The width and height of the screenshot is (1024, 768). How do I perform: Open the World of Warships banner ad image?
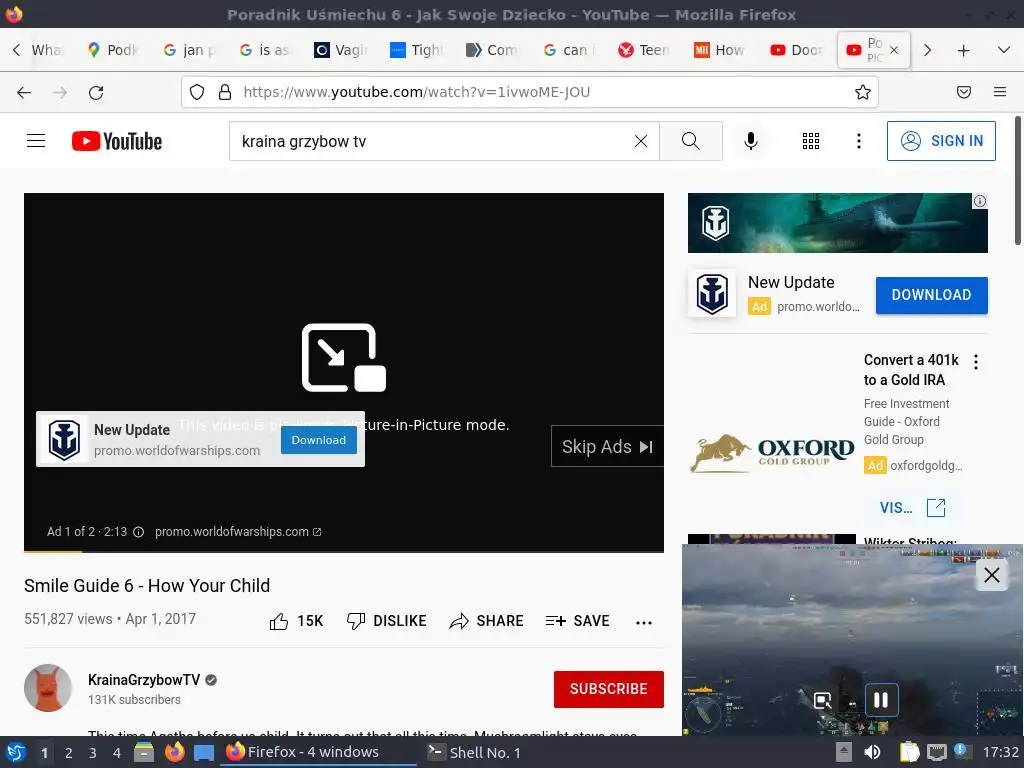(x=837, y=223)
